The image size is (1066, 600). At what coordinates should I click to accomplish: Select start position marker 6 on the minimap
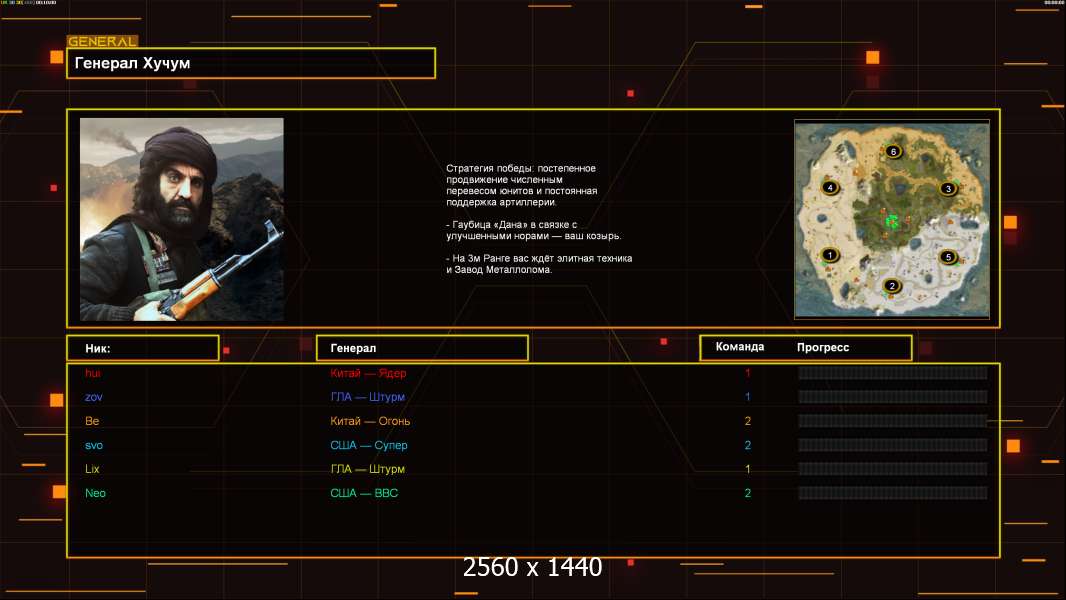tap(893, 151)
